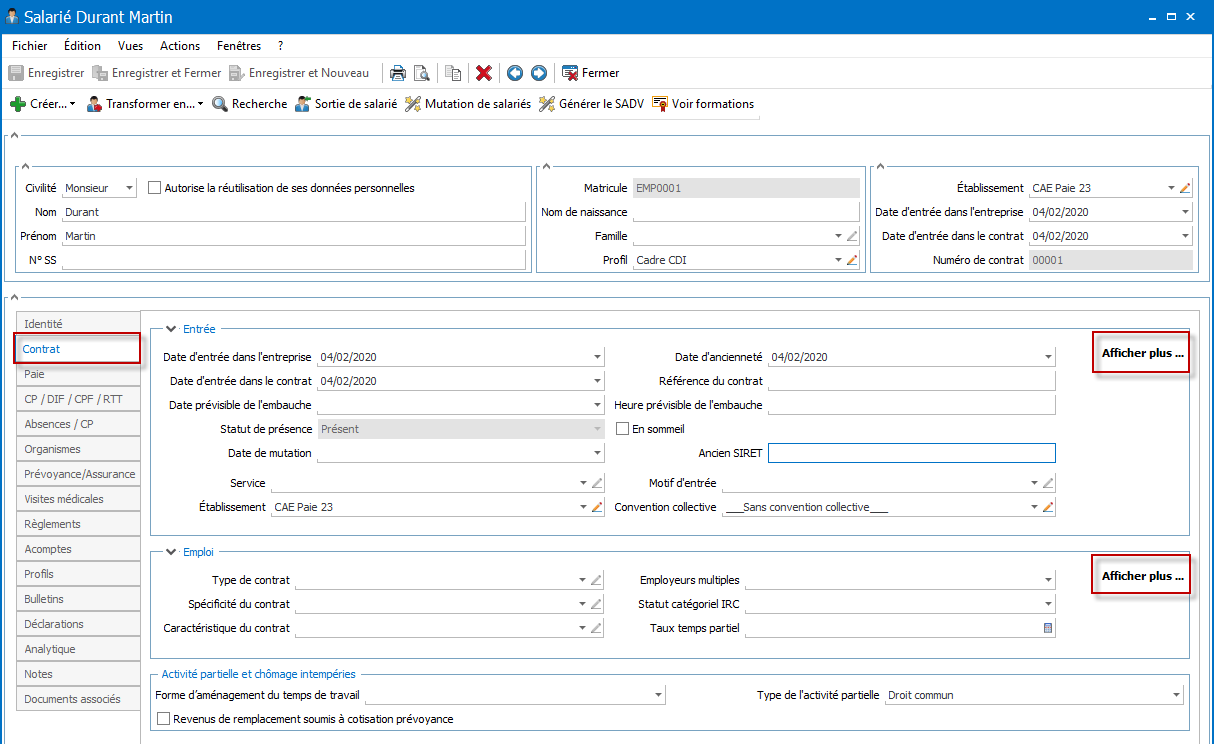The width and height of the screenshot is (1214, 744).
Task: Focus the Référence du contrat field
Action: point(912,381)
